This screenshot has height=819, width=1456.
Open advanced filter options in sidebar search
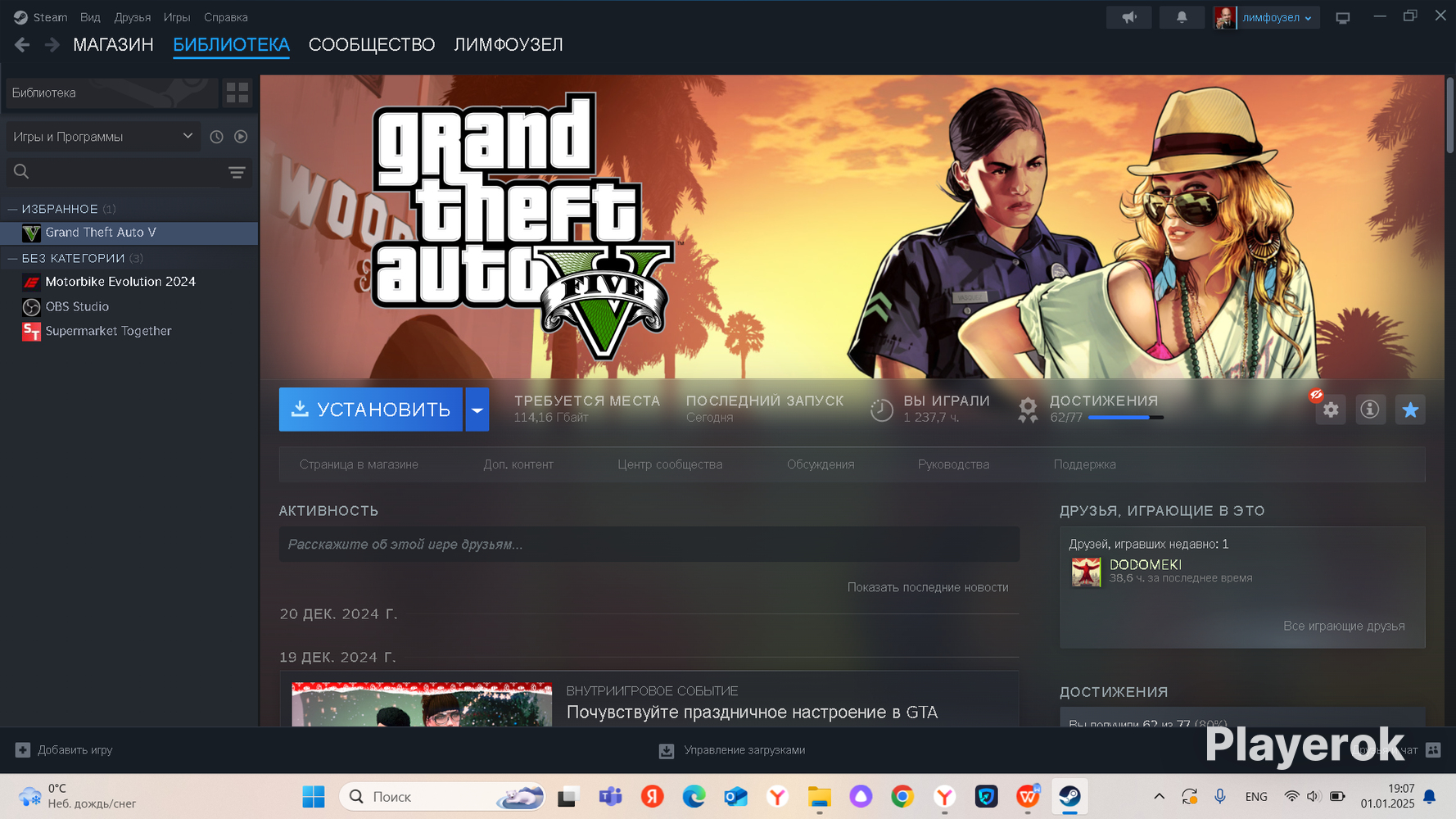coord(237,172)
